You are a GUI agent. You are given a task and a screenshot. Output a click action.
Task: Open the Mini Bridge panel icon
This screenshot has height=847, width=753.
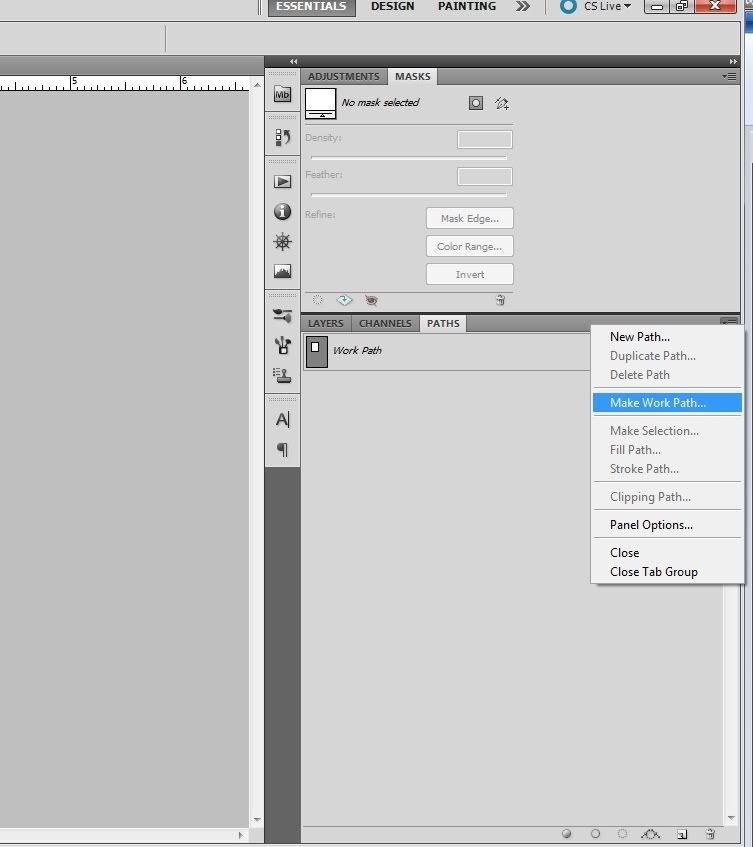point(282,94)
